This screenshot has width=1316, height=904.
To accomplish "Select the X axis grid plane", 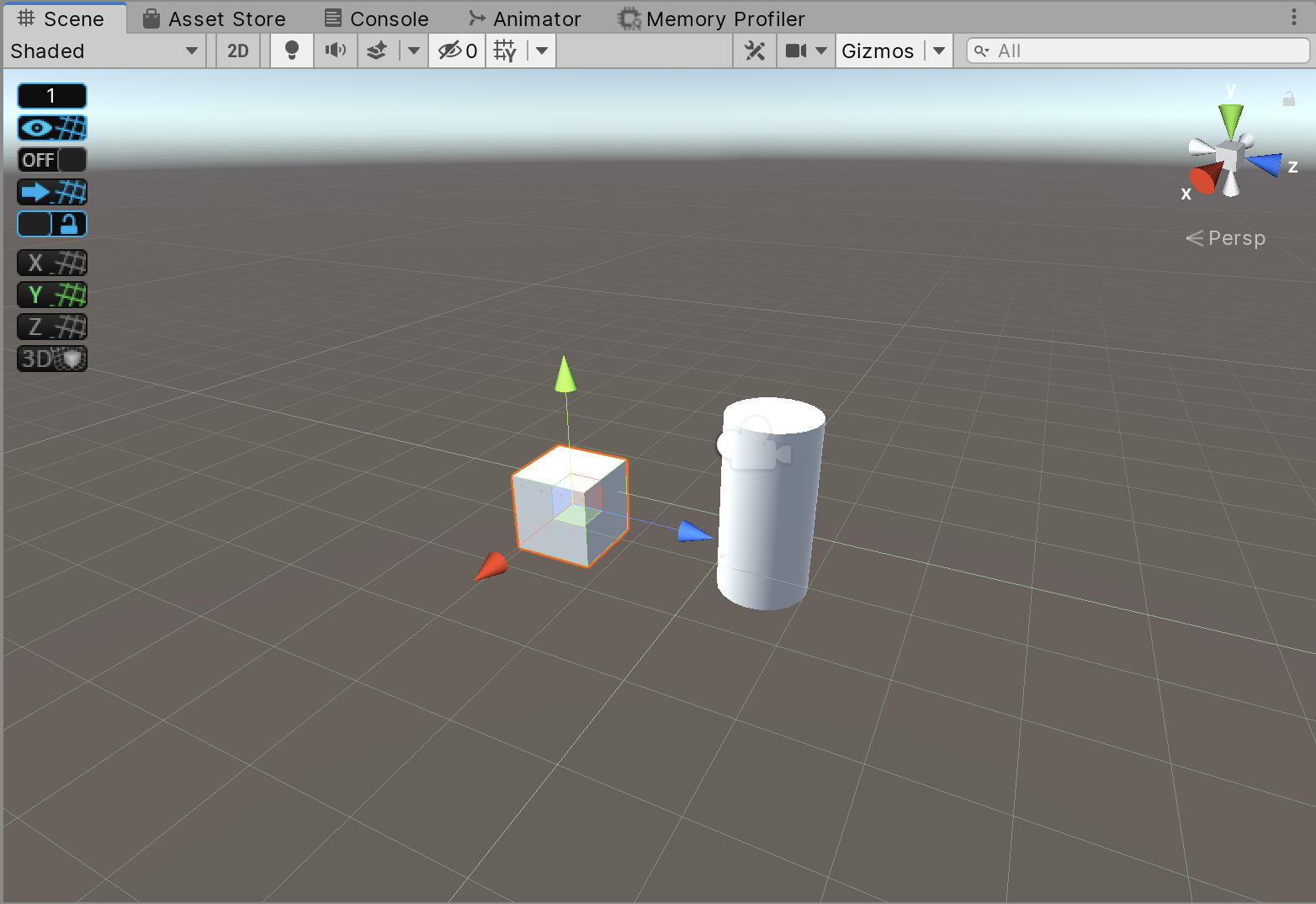I will pos(52,263).
